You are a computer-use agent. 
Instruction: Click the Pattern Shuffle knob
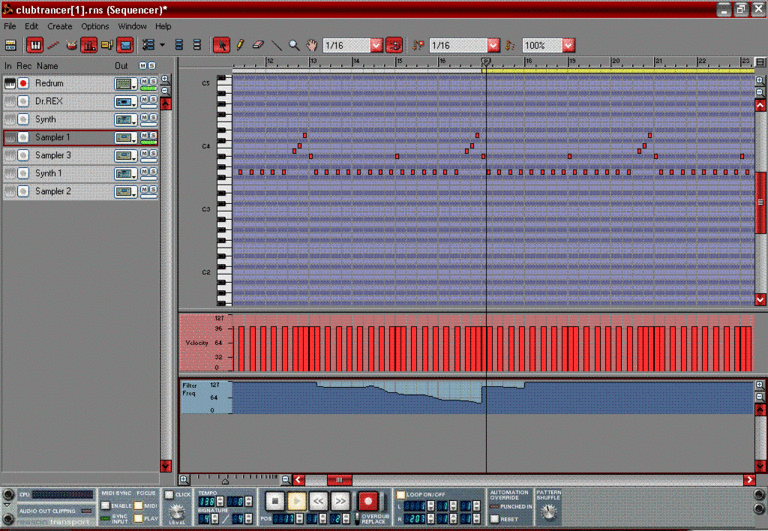tap(548, 510)
